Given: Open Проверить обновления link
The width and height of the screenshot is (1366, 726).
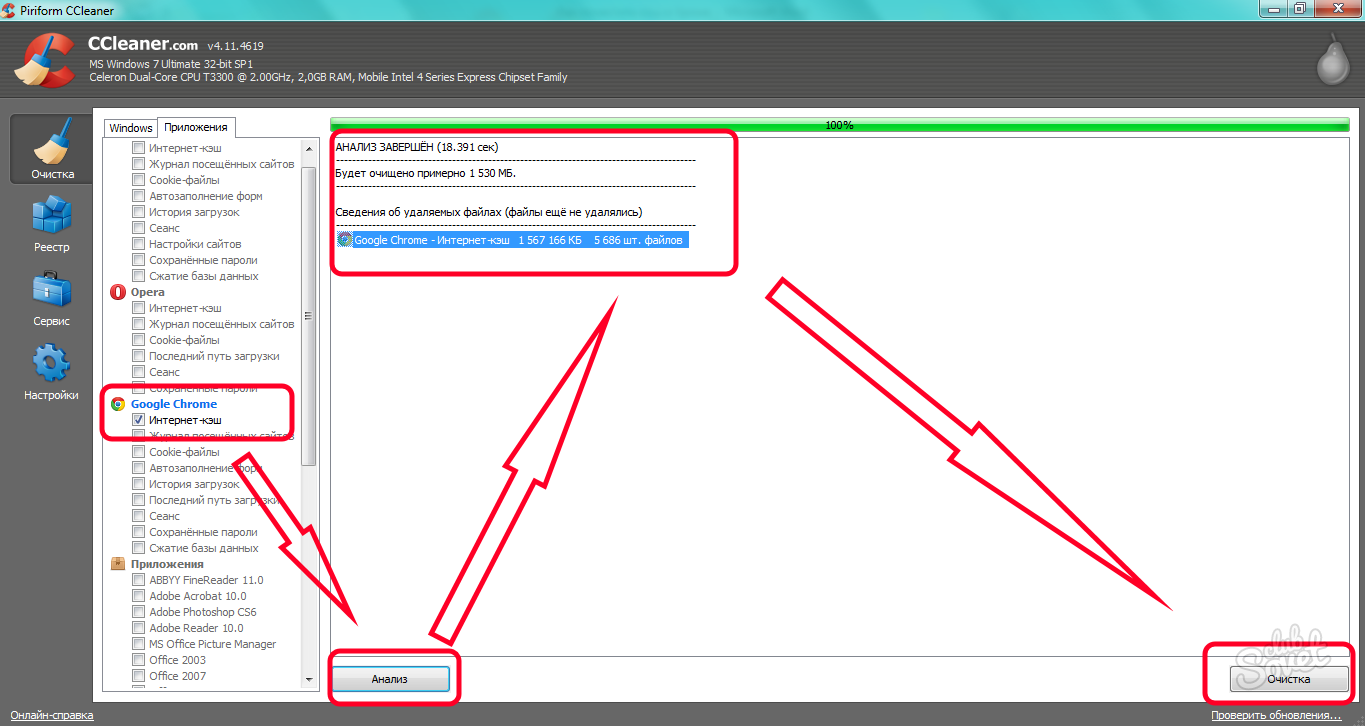Looking at the screenshot, I should click(x=1276, y=715).
